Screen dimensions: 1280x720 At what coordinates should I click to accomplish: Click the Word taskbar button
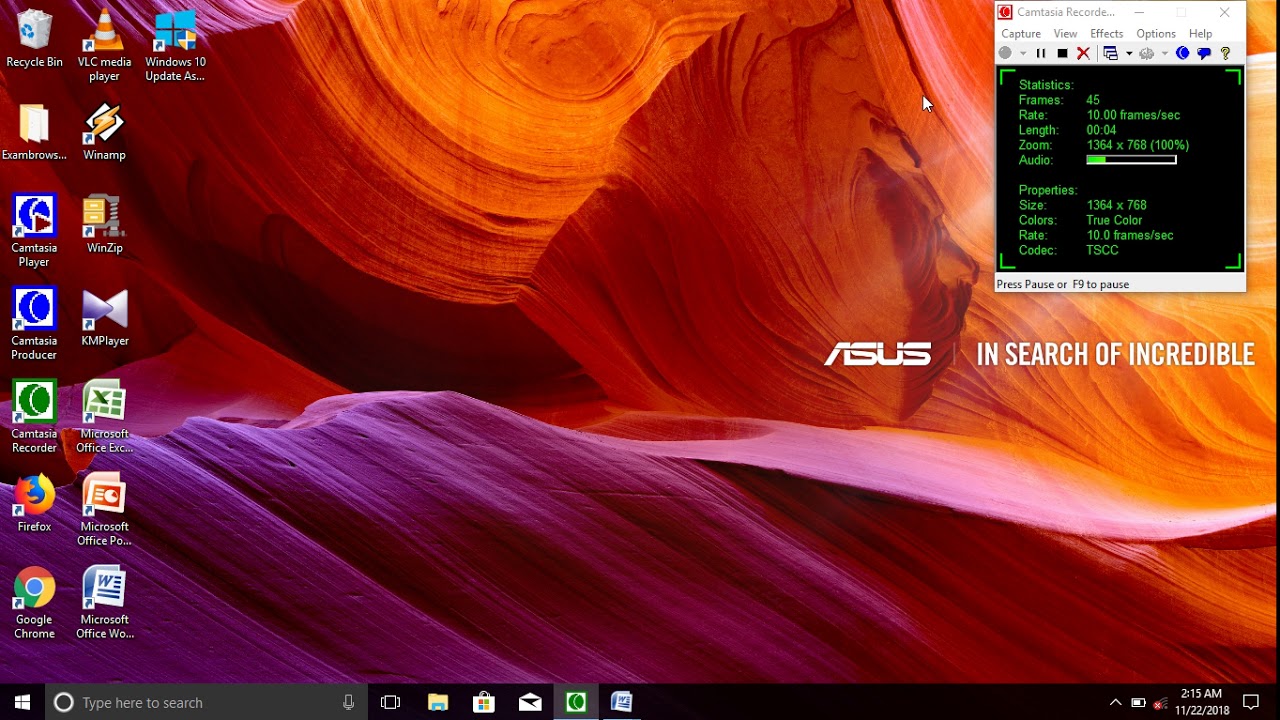pos(622,702)
